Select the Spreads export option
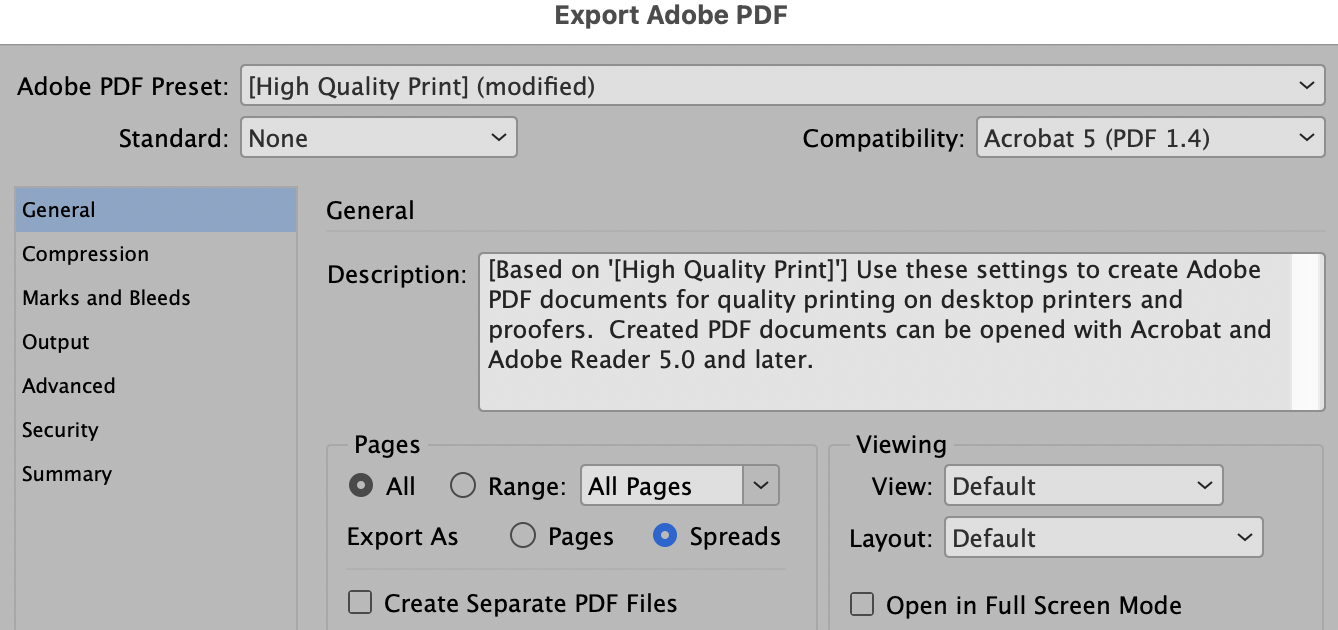 (x=664, y=536)
